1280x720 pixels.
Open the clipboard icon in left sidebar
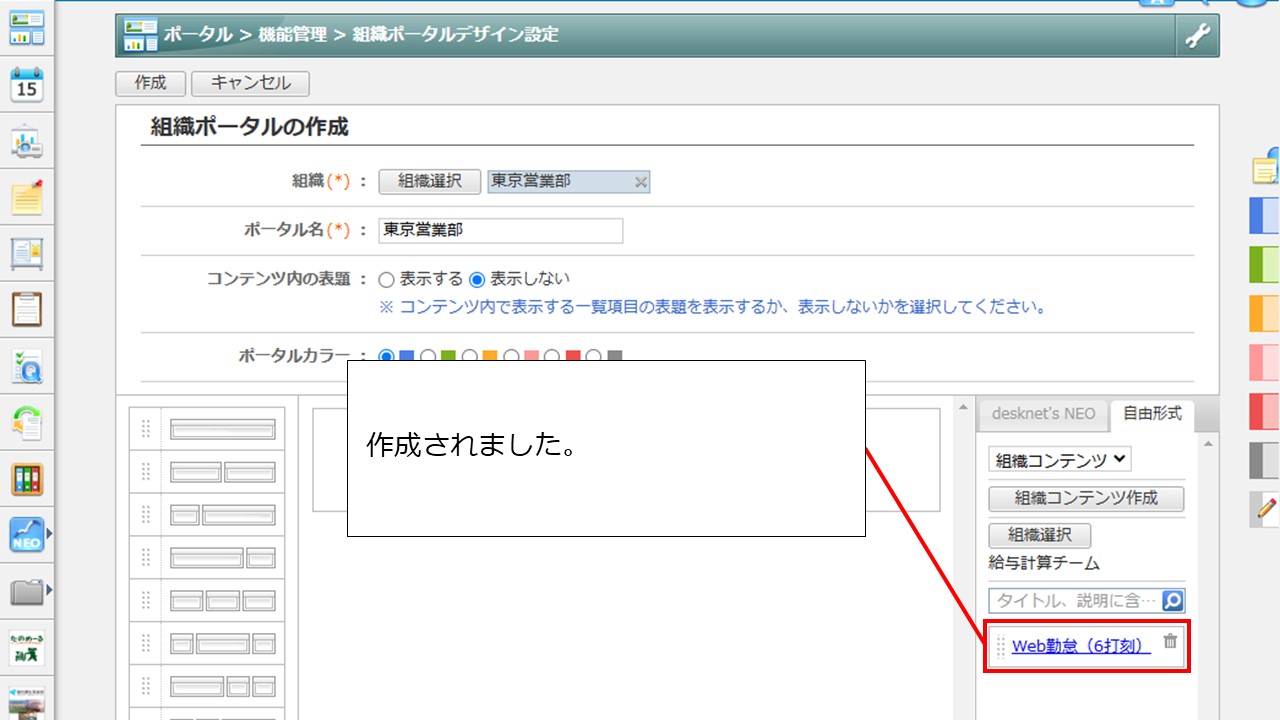[27, 310]
